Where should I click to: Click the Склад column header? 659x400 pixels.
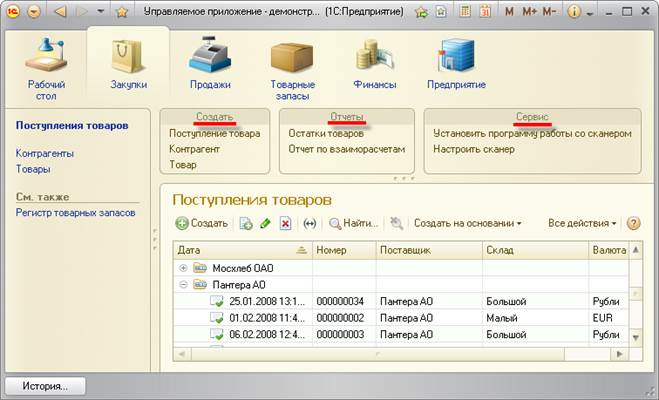[x=535, y=250]
